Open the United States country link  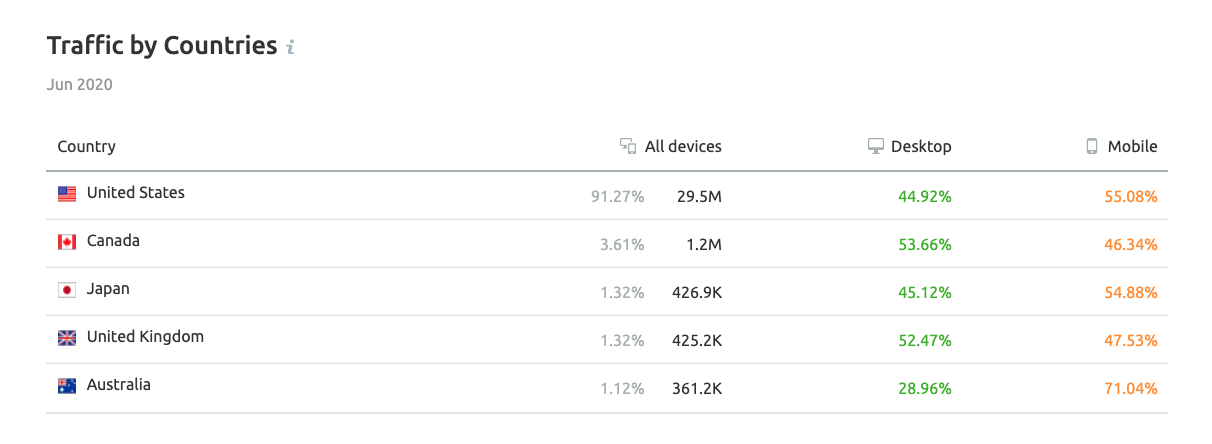(x=135, y=193)
